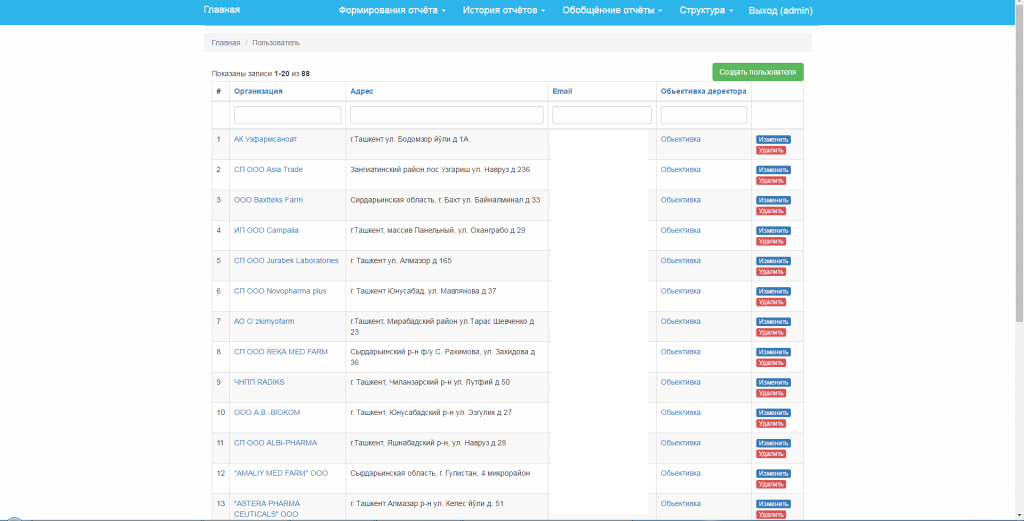
Task: Focus the Email filter input
Action: (602, 115)
